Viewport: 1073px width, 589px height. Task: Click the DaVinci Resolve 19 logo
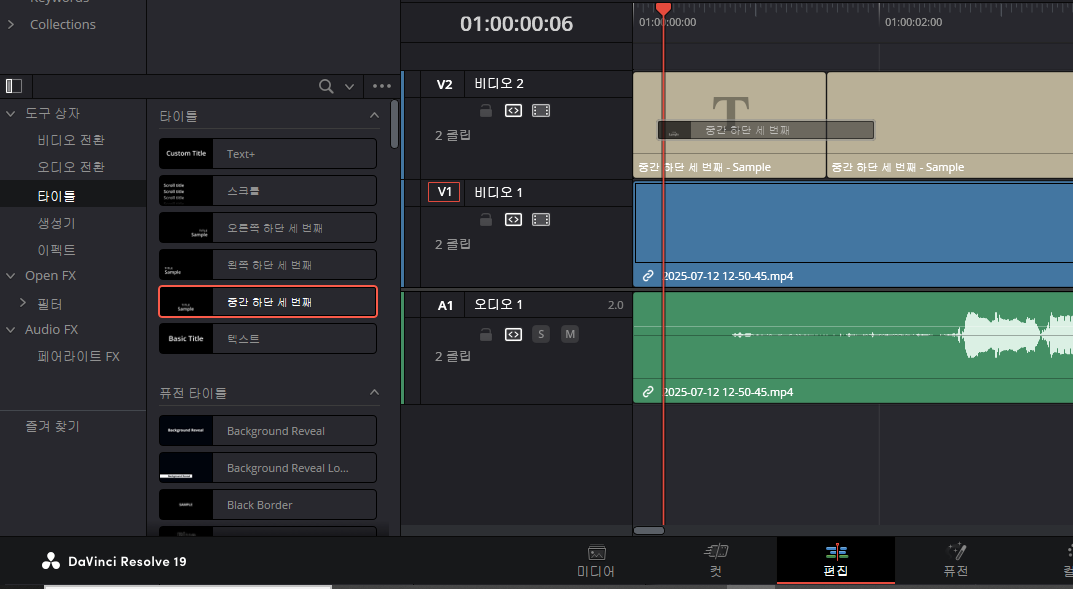(x=51, y=562)
